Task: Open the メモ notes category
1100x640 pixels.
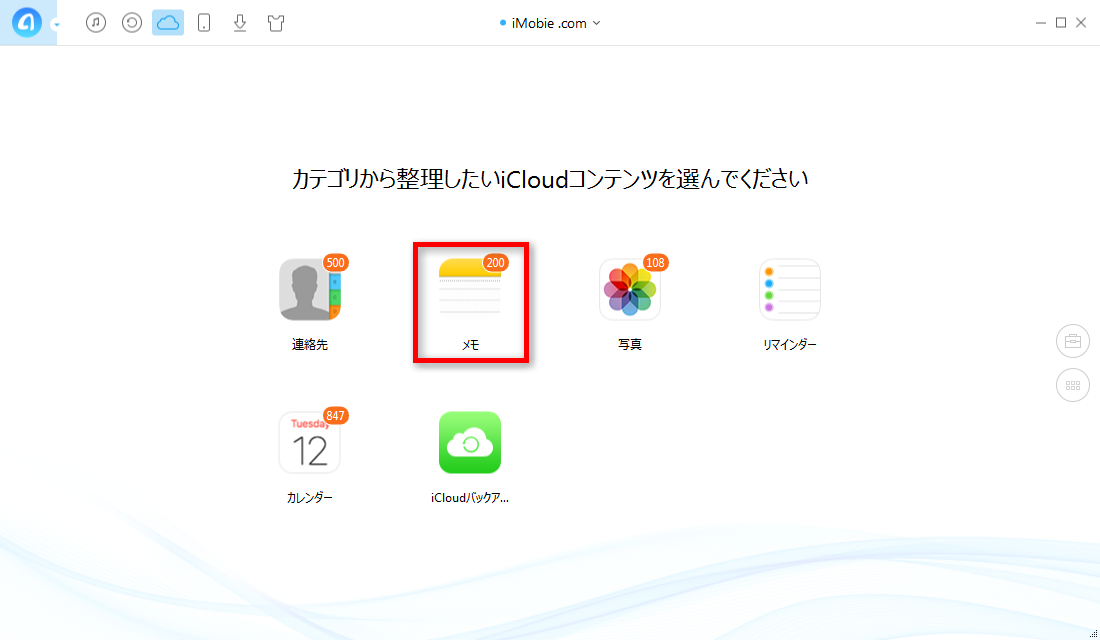Action: (x=470, y=290)
